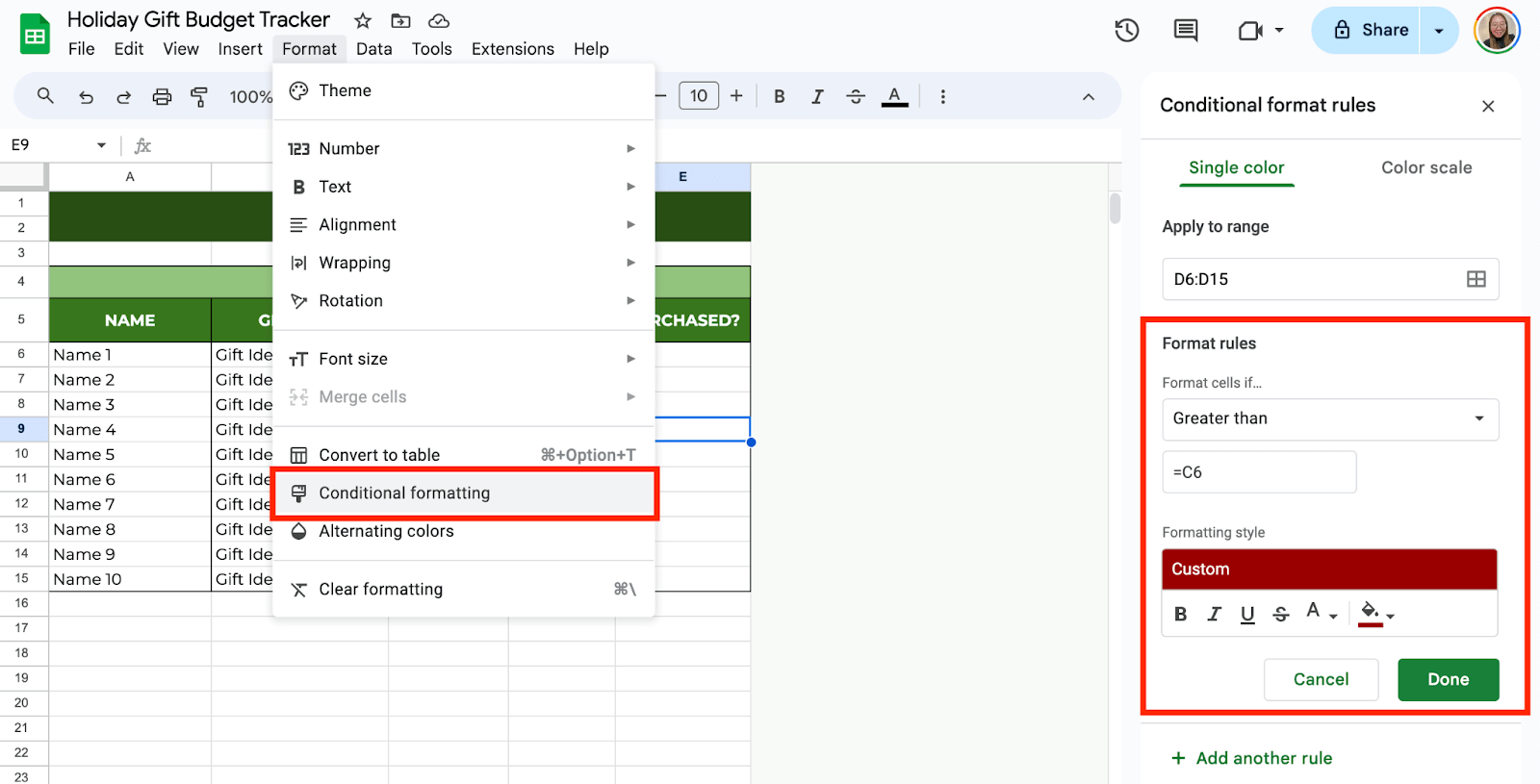This screenshot has width=1540, height=784.
Task: Open version history clock icon
Action: pyautogui.click(x=1126, y=31)
